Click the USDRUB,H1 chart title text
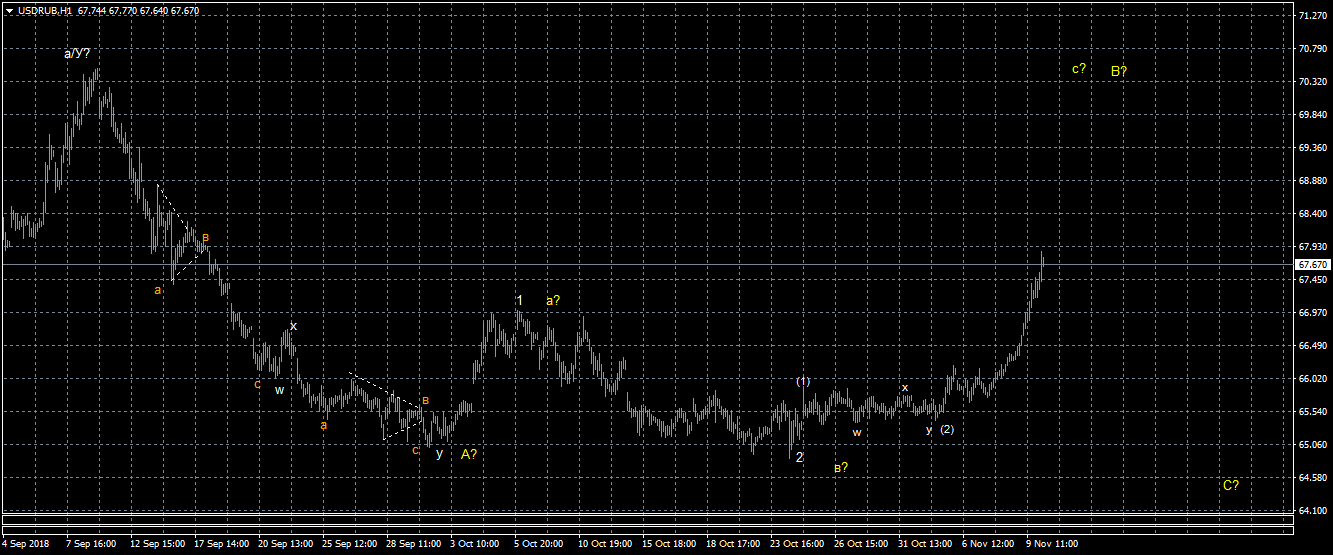The width and height of the screenshot is (1333, 555). point(45,10)
